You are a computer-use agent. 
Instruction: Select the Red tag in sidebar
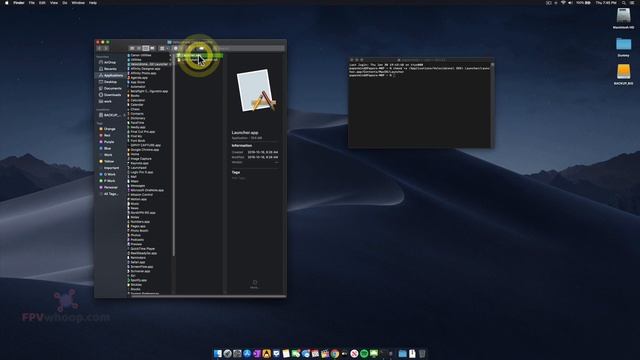106,136
